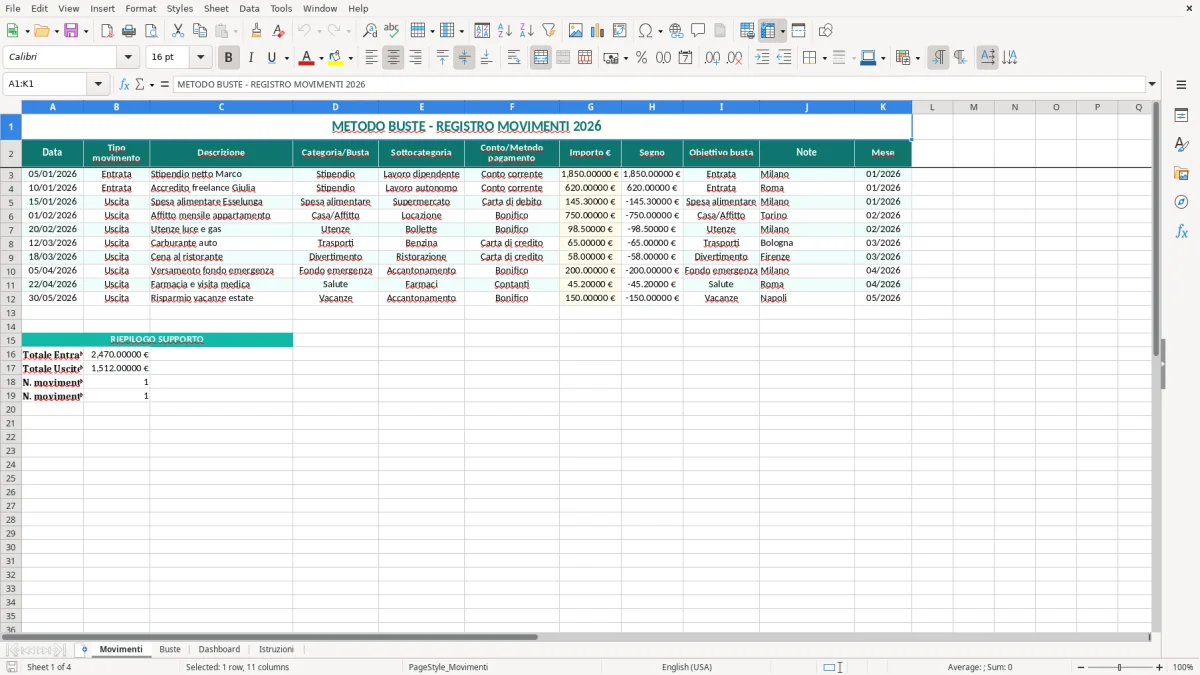Viewport: 1200px width, 675px height.
Task: Format cells as date
Action: (x=685, y=58)
